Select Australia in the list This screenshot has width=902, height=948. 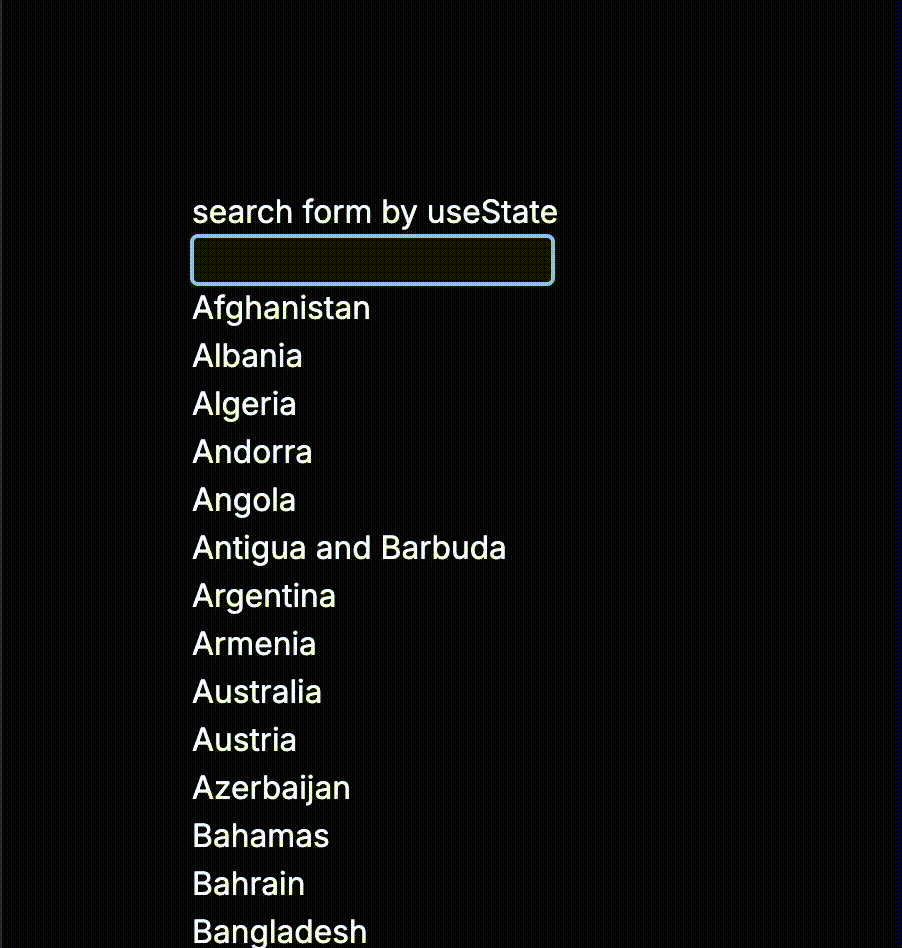pos(257,692)
